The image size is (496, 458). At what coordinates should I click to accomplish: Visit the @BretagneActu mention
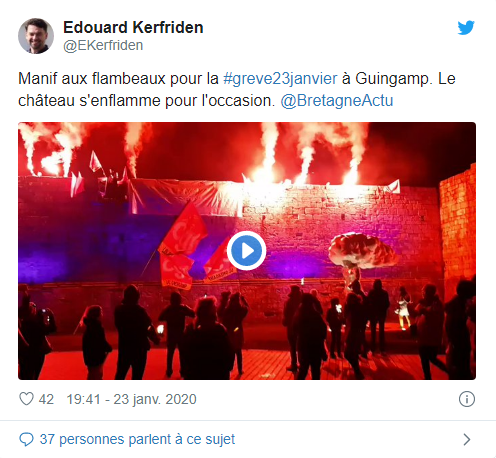coord(337,101)
